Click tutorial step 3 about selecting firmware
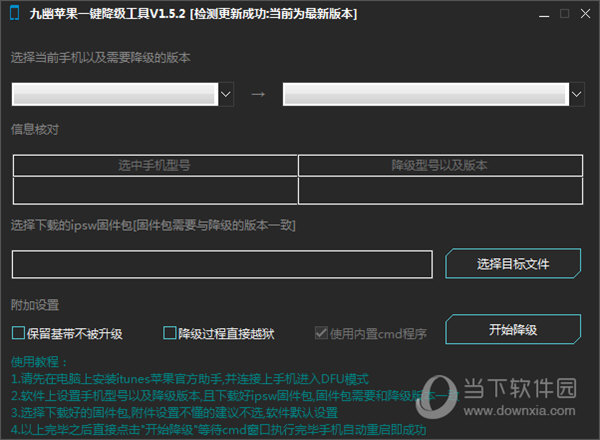The height and width of the screenshot is (440, 600). (x=174, y=412)
